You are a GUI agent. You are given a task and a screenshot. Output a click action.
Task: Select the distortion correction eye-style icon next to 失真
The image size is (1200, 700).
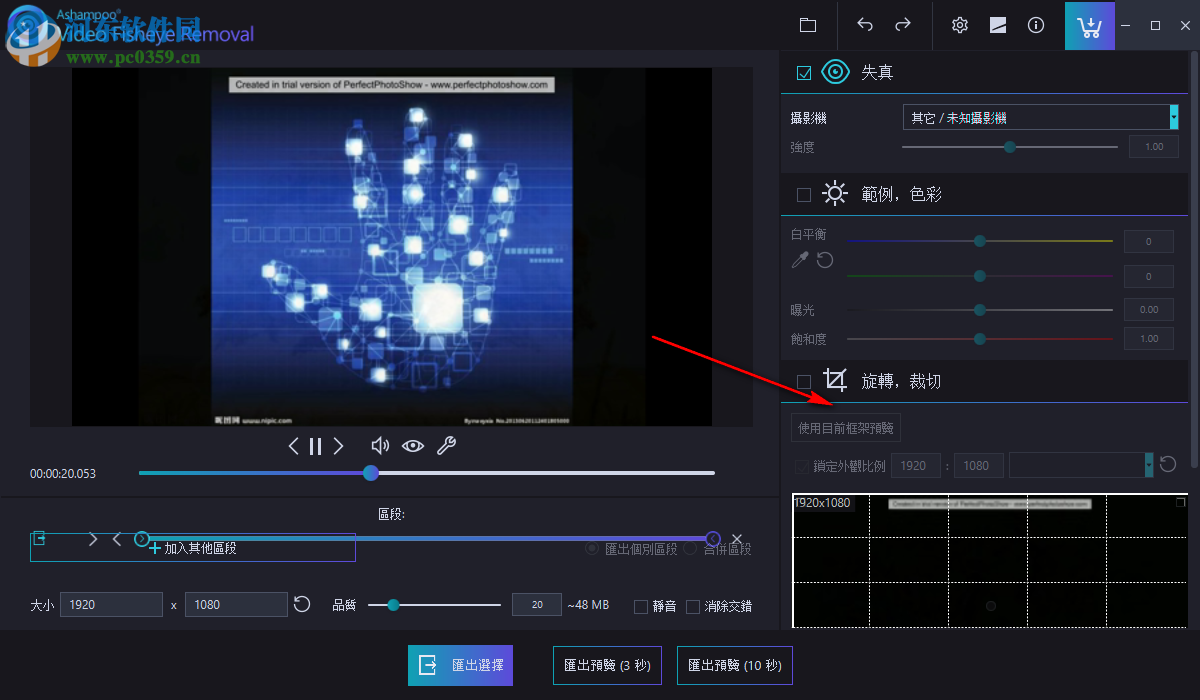coord(835,71)
